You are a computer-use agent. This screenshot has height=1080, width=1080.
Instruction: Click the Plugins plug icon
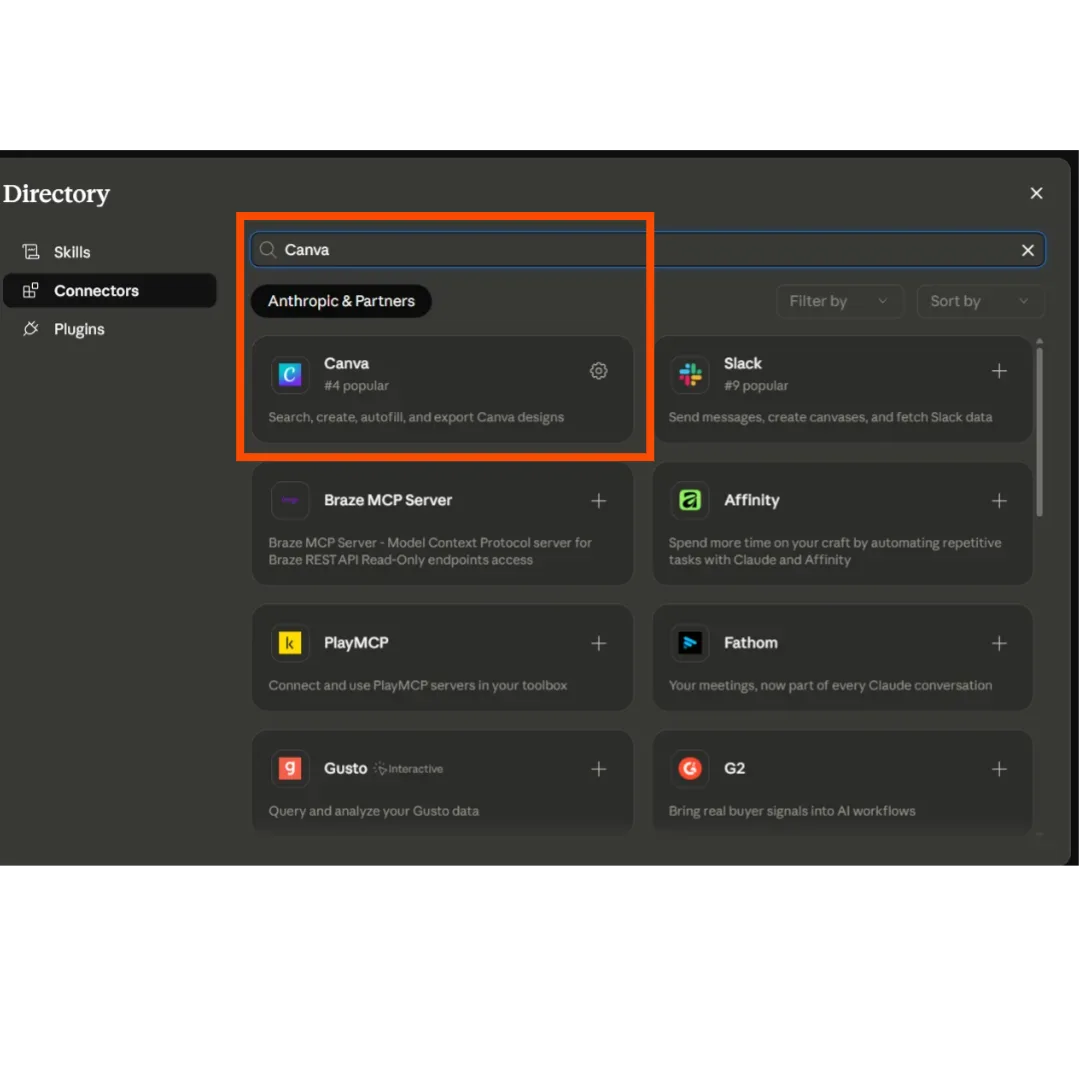pyautogui.click(x=30, y=329)
